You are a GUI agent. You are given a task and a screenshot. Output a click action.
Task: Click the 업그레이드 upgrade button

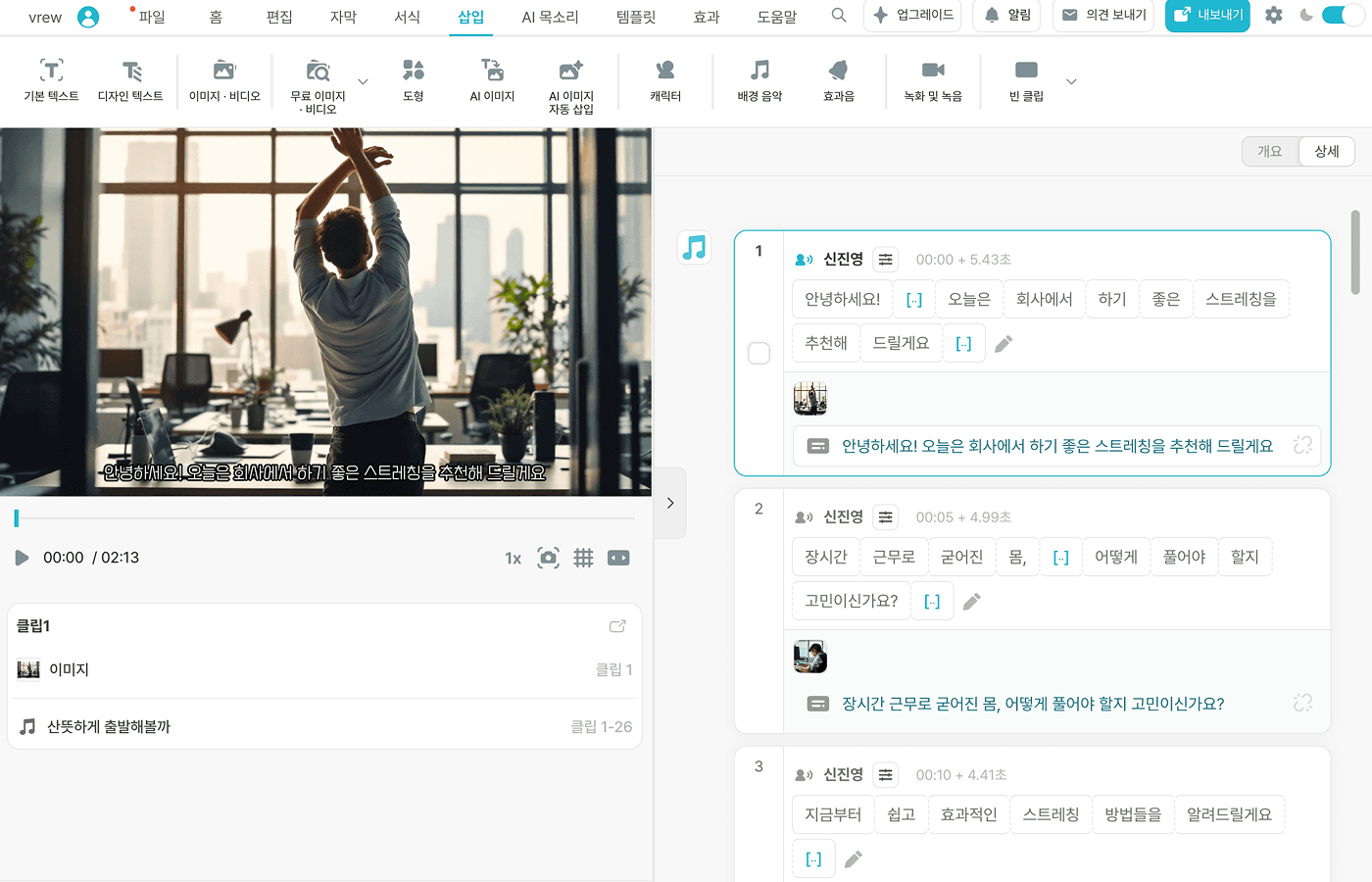(x=912, y=16)
